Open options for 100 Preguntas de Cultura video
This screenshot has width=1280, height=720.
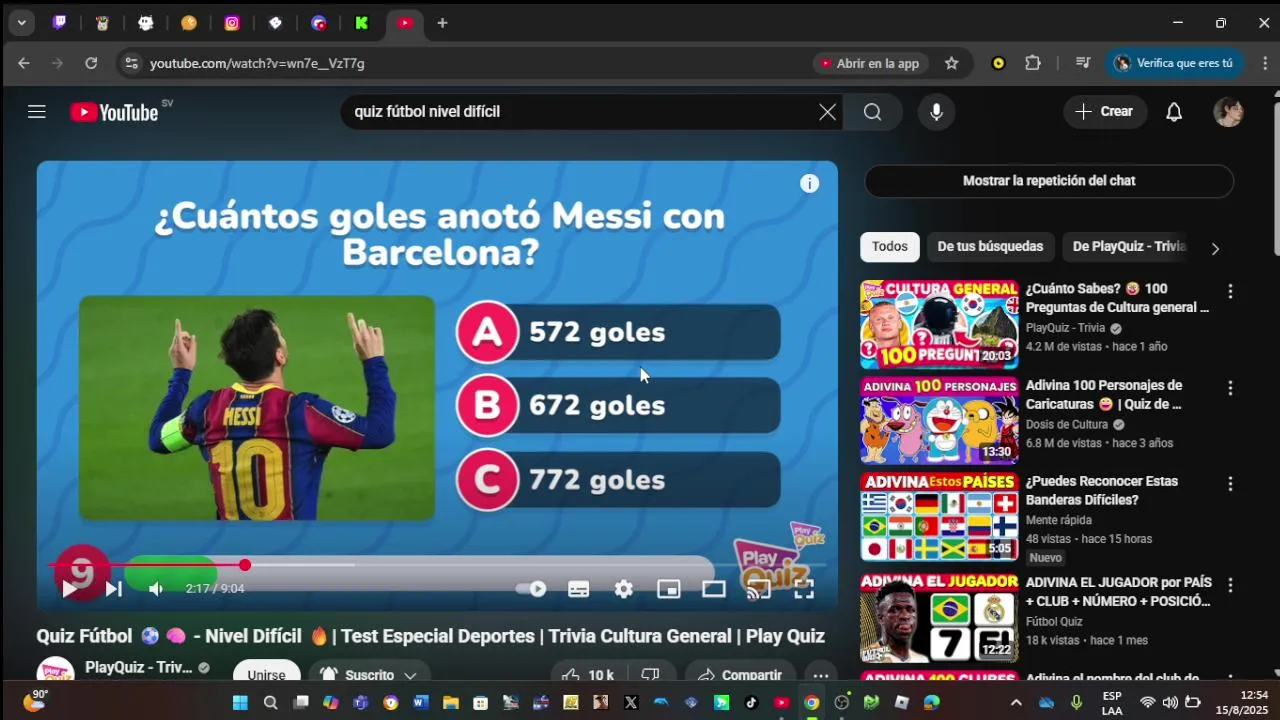[x=1230, y=291]
